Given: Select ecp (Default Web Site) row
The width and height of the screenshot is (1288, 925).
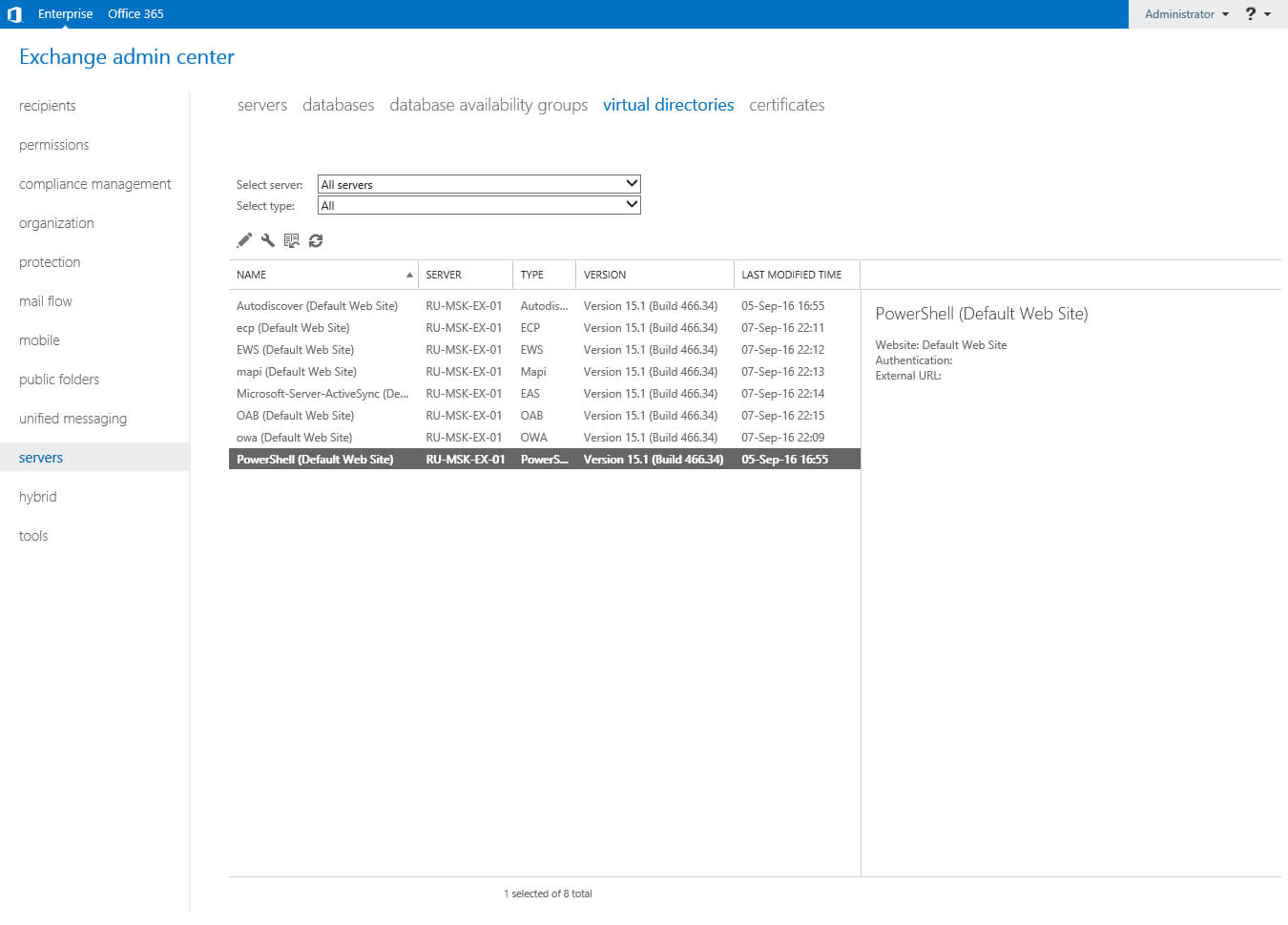Looking at the screenshot, I should (544, 328).
